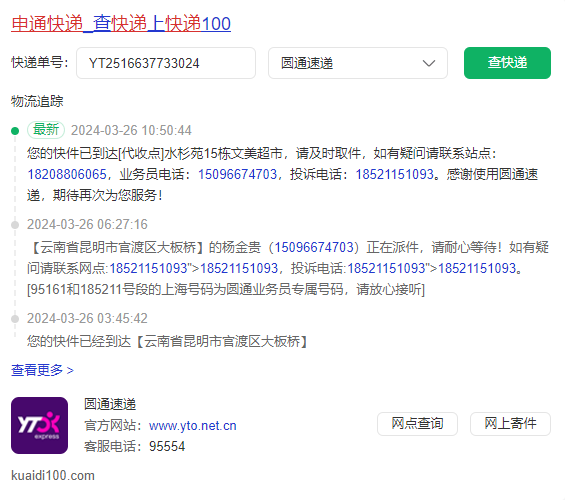The image size is (565, 500).
Task: Click courier phone 15096674703 in latest update
Action: [237, 174]
